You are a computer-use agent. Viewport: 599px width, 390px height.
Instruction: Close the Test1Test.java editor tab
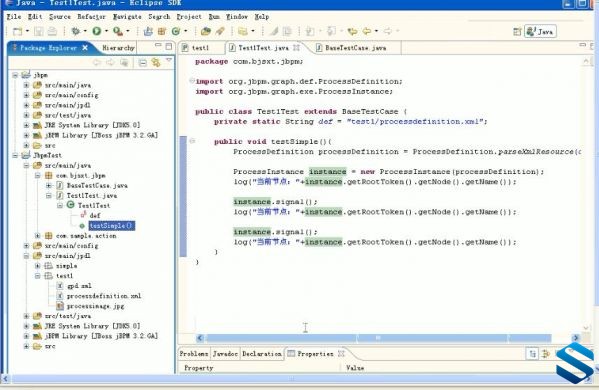(296, 48)
